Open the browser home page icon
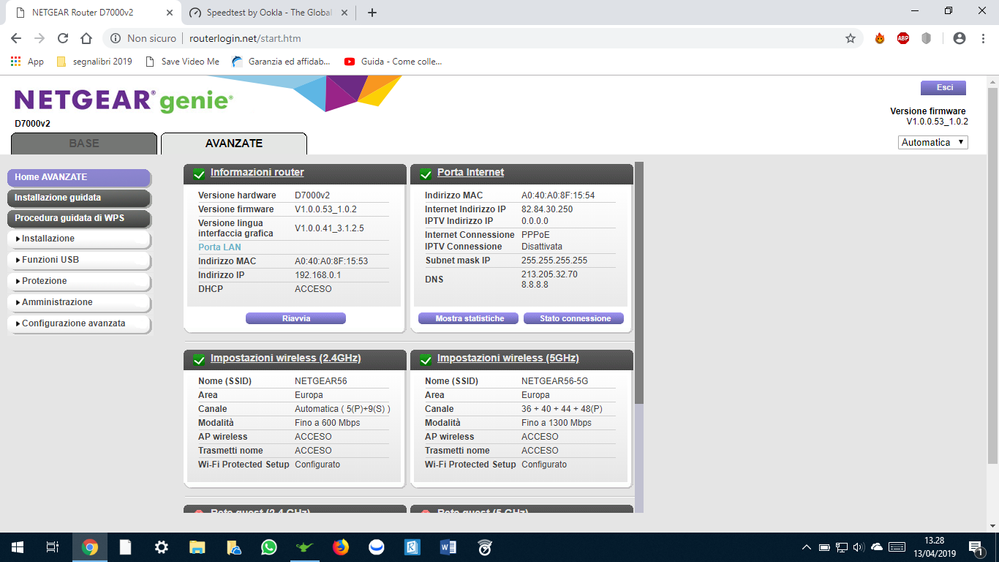 click(x=86, y=38)
